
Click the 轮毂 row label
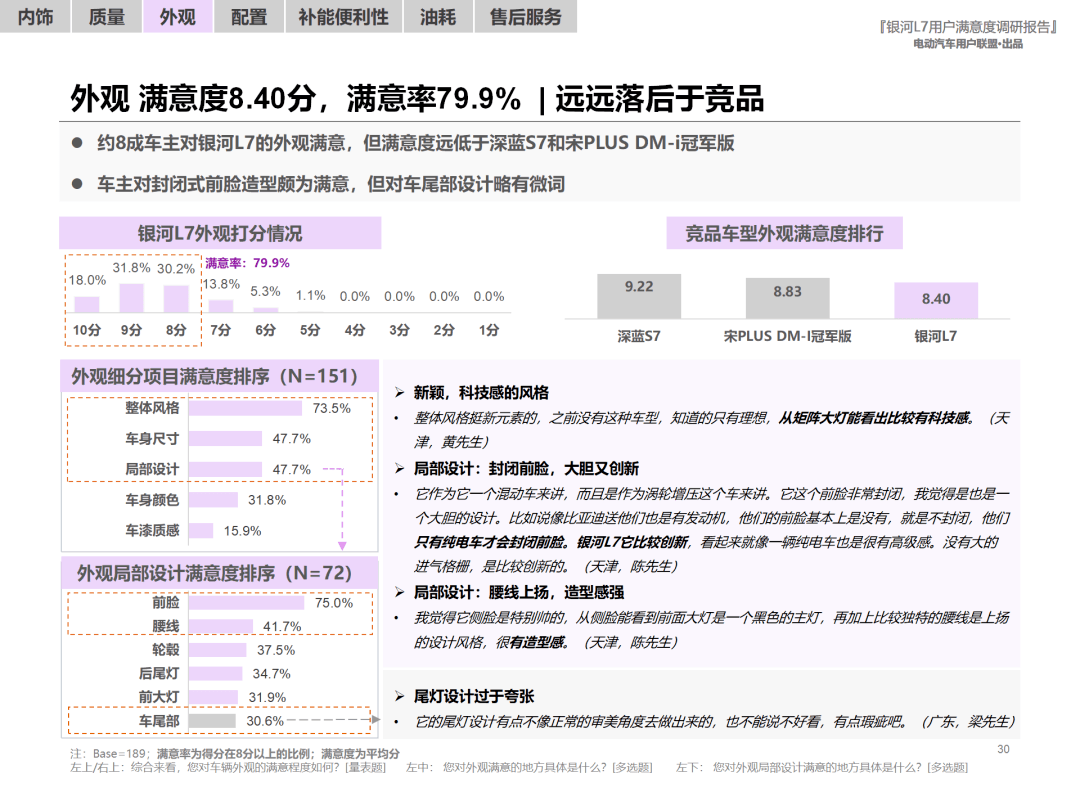pyautogui.click(x=165, y=650)
